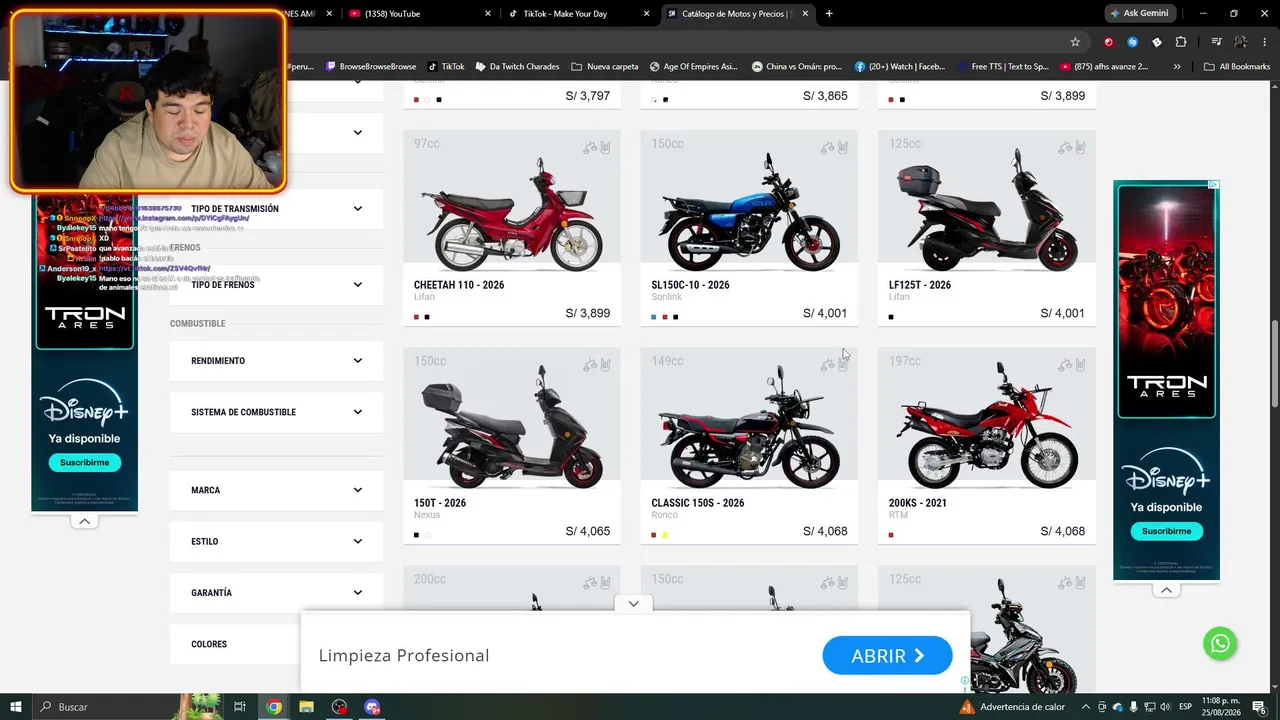Viewport: 1280px width, 720px height.
Task: Open the CHEETAH 110 - 2026 listing title
Action: pos(459,285)
